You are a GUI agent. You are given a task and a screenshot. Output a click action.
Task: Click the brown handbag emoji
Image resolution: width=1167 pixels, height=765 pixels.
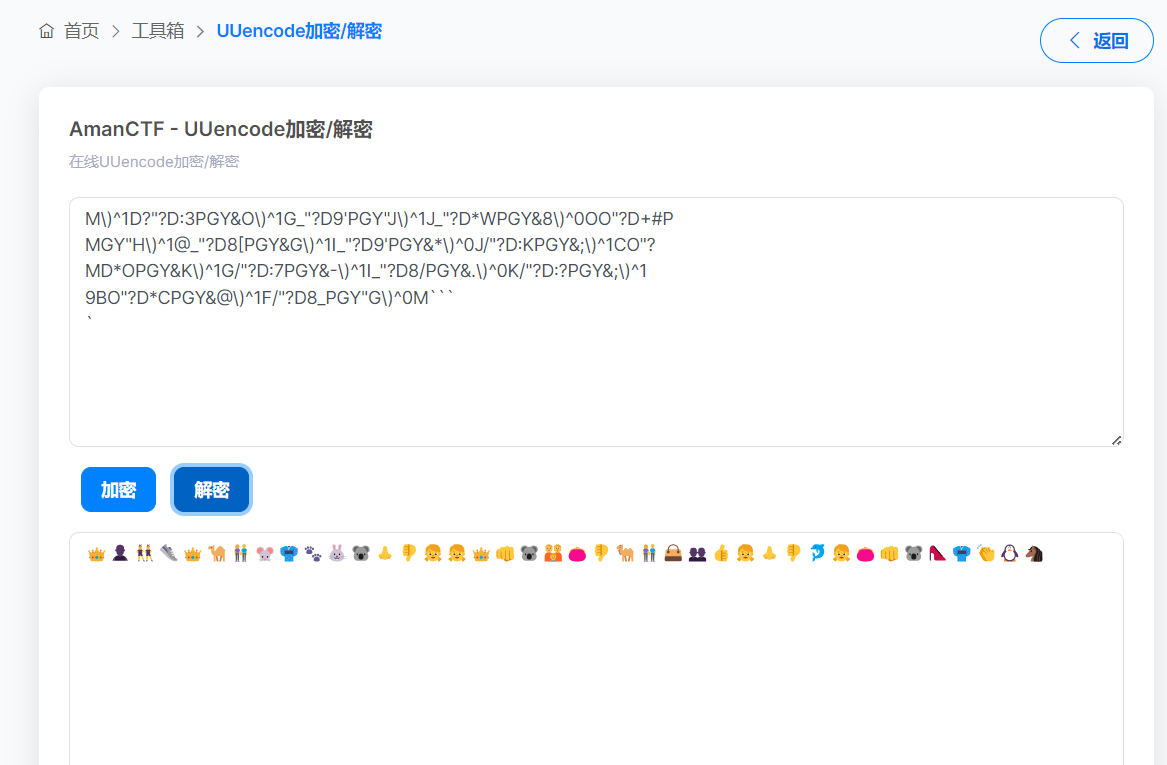point(673,554)
